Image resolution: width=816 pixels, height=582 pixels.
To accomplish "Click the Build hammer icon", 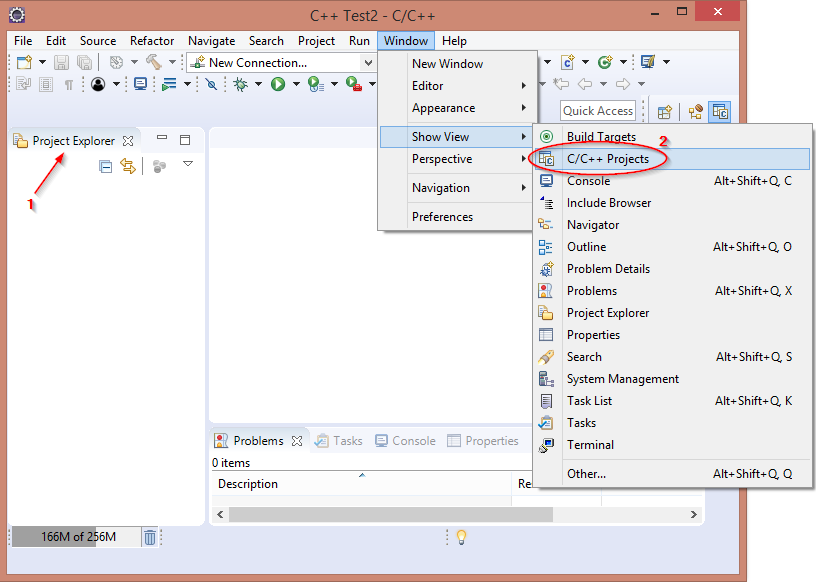I will 153,62.
